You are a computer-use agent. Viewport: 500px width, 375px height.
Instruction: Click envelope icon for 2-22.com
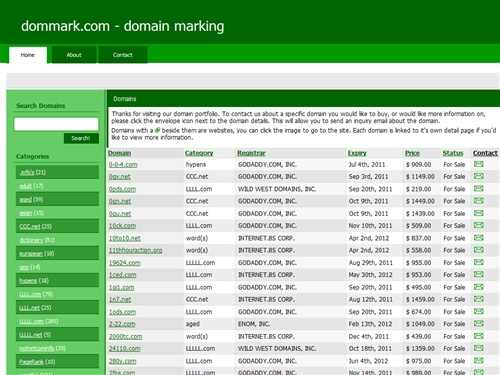[x=479, y=323]
